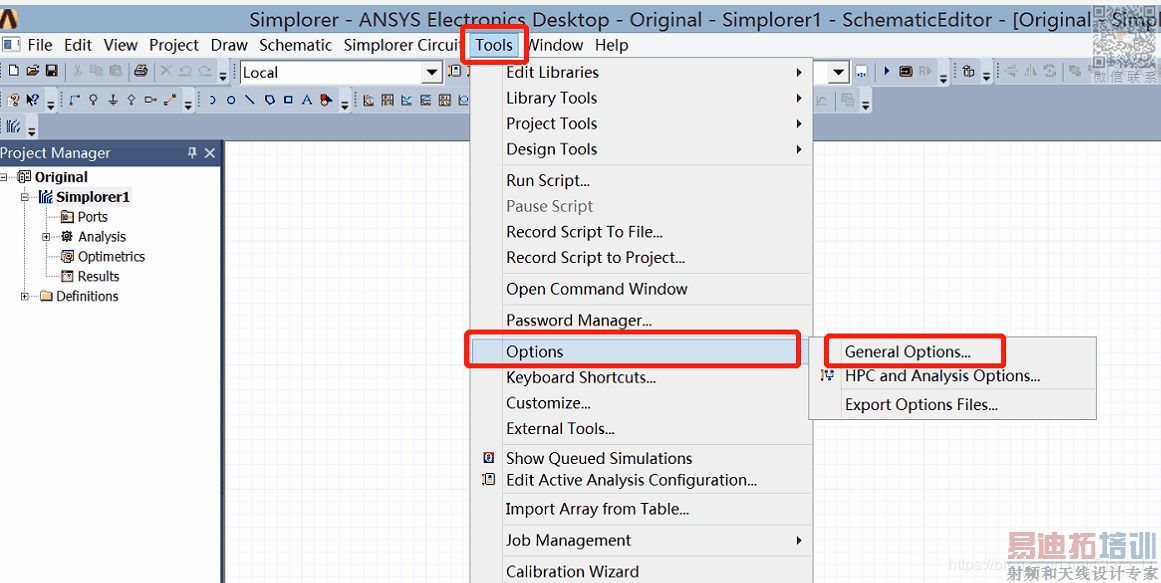The height and width of the screenshot is (583, 1161).
Task: Pin the Project Manager panel
Action: pyautogui.click(x=193, y=153)
